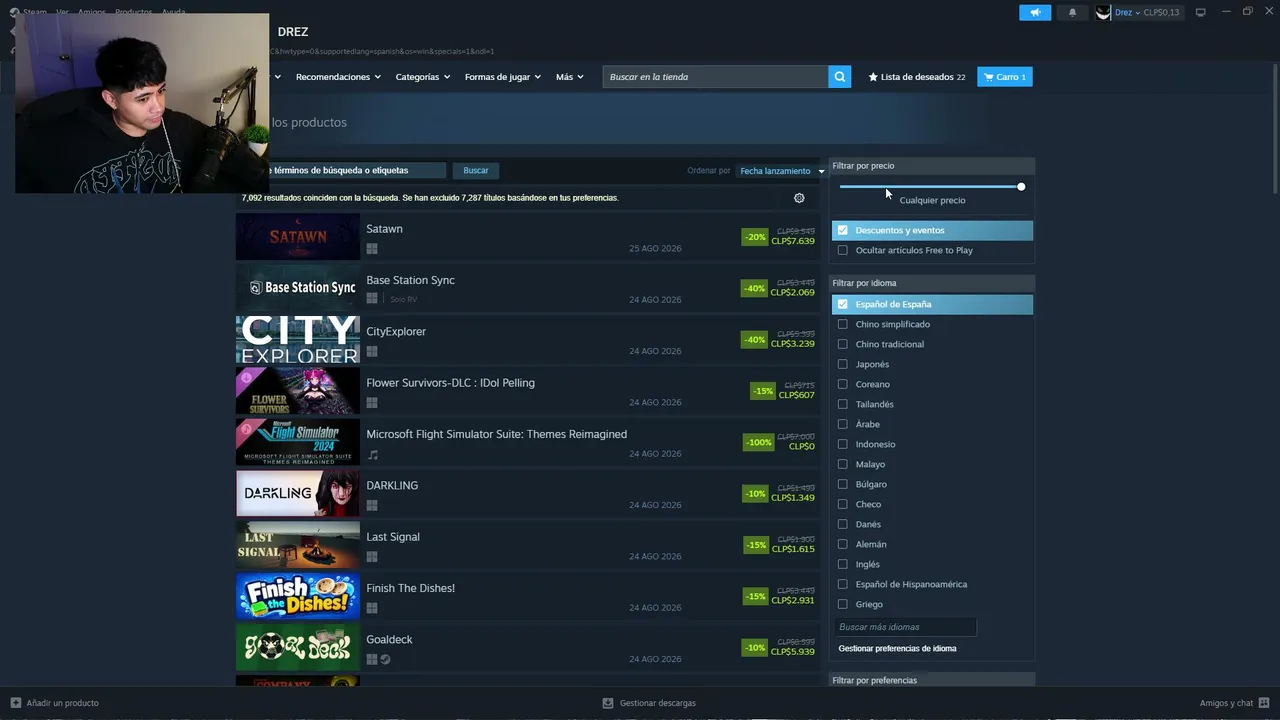Enable Español de Hispanoamérica filter
Viewport: 1280px width, 720px height.
tap(842, 584)
